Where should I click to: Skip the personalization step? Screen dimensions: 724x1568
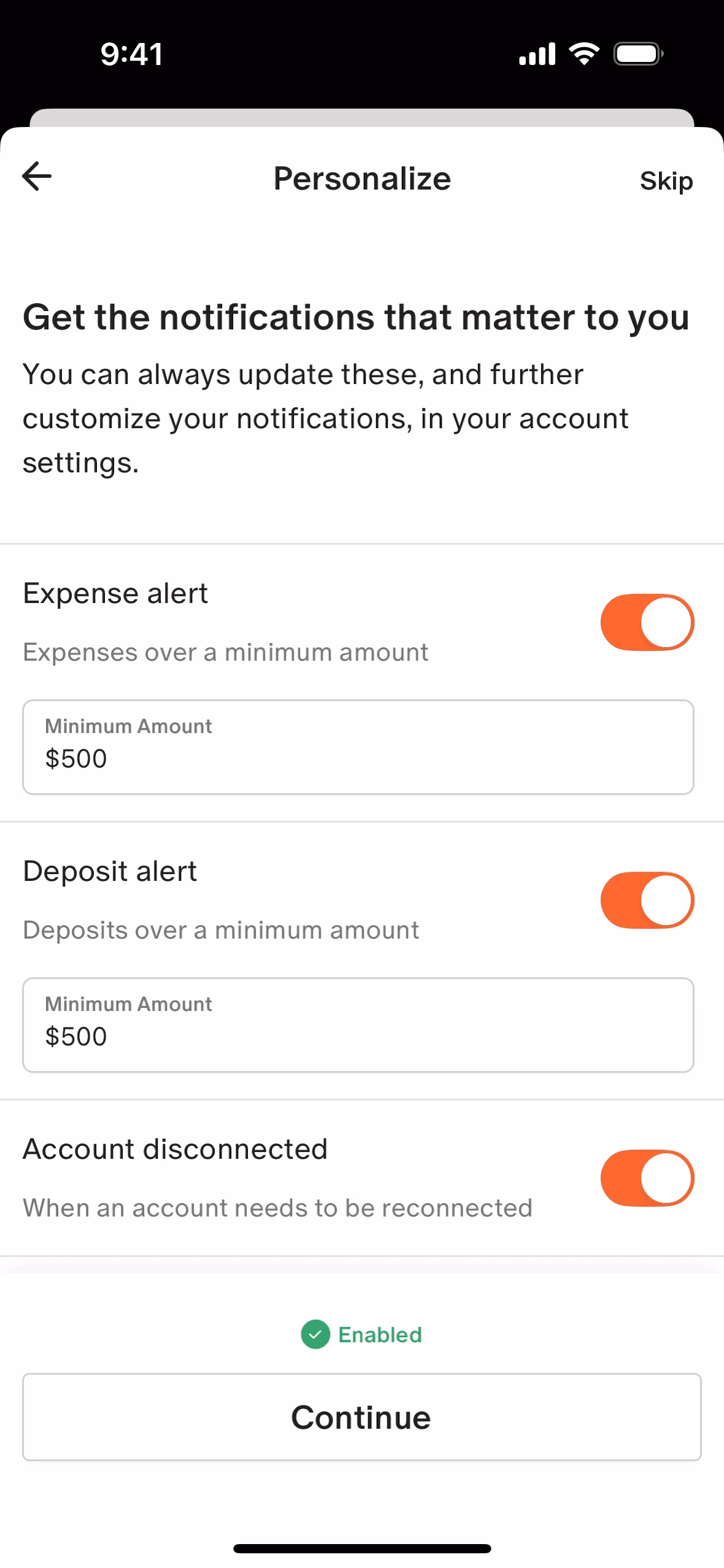(x=666, y=181)
